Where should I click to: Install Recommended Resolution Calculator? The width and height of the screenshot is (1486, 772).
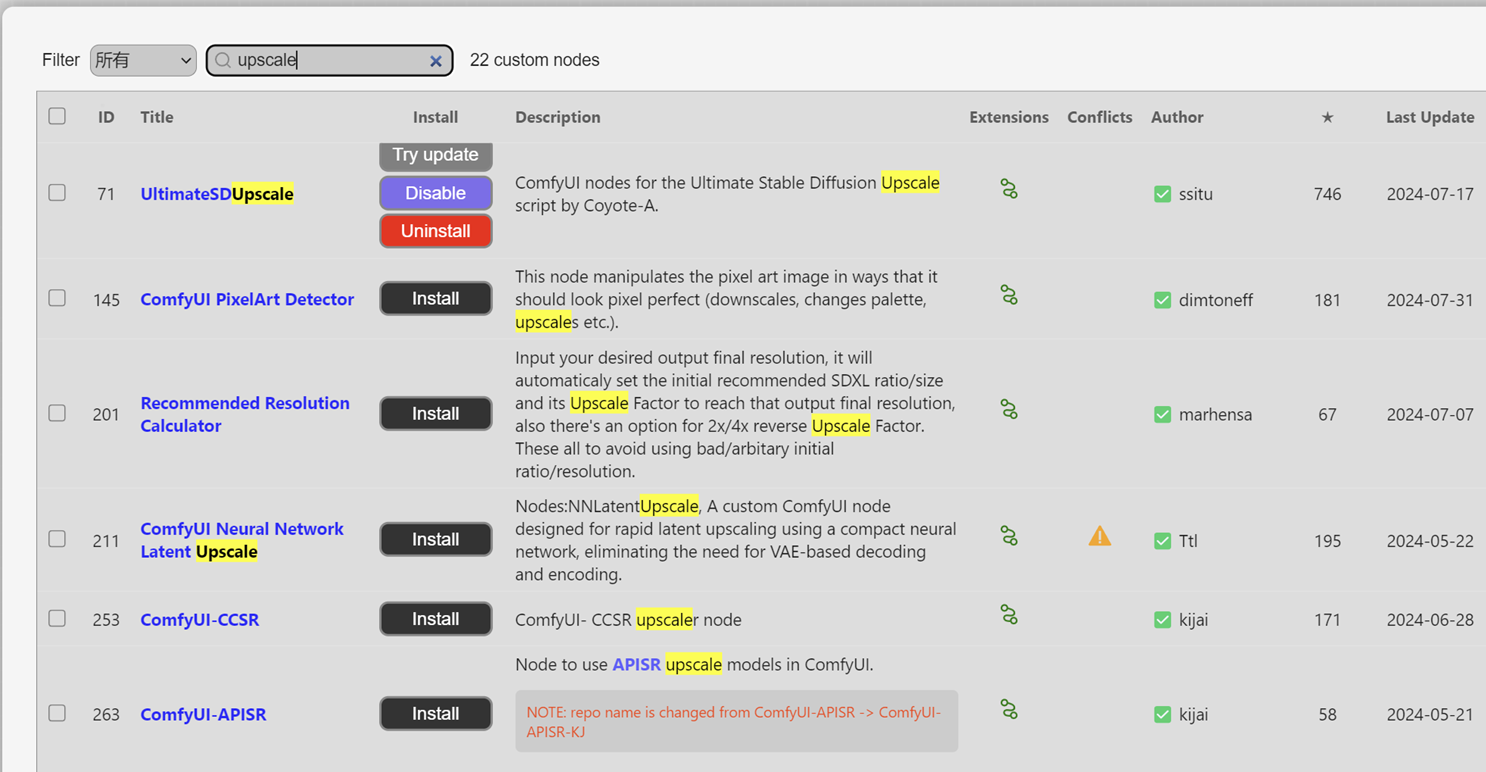pyautogui.click(x=436, y=413)
